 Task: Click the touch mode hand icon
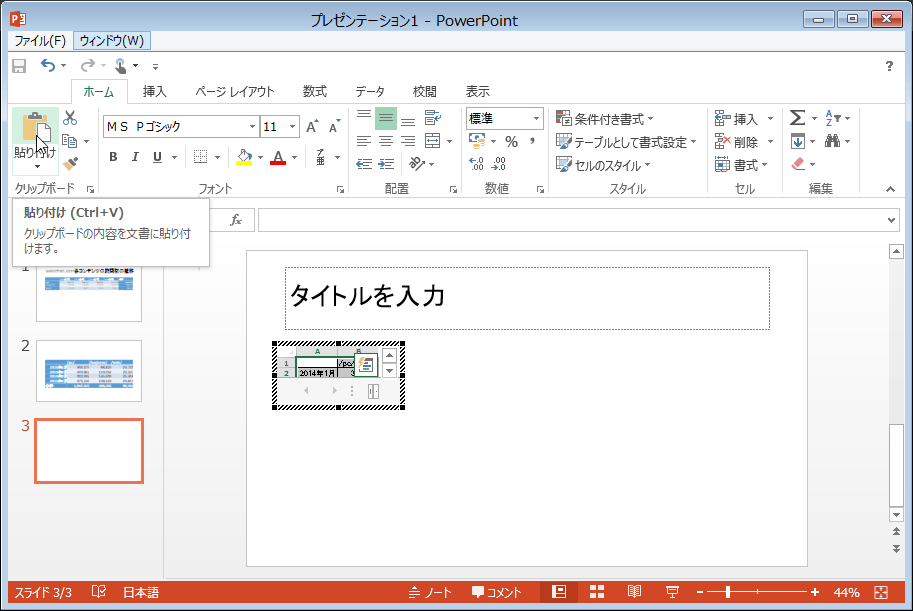pyautogui.click(x=121, y=66)
